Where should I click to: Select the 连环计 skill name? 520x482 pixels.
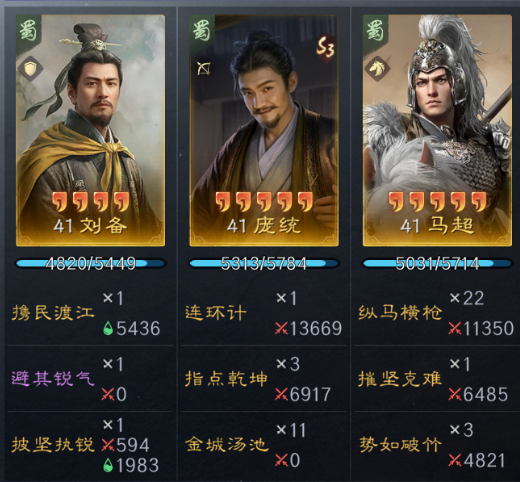pyautogui.click(x=216, y=313)
